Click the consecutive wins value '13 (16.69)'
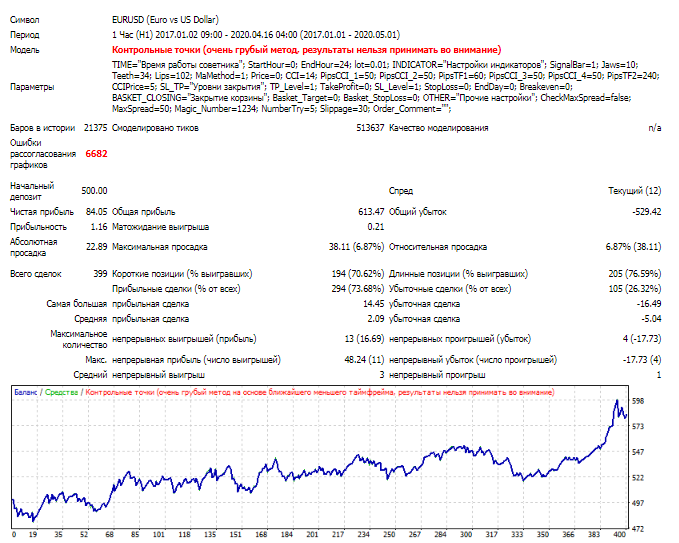 click(364, 339)
